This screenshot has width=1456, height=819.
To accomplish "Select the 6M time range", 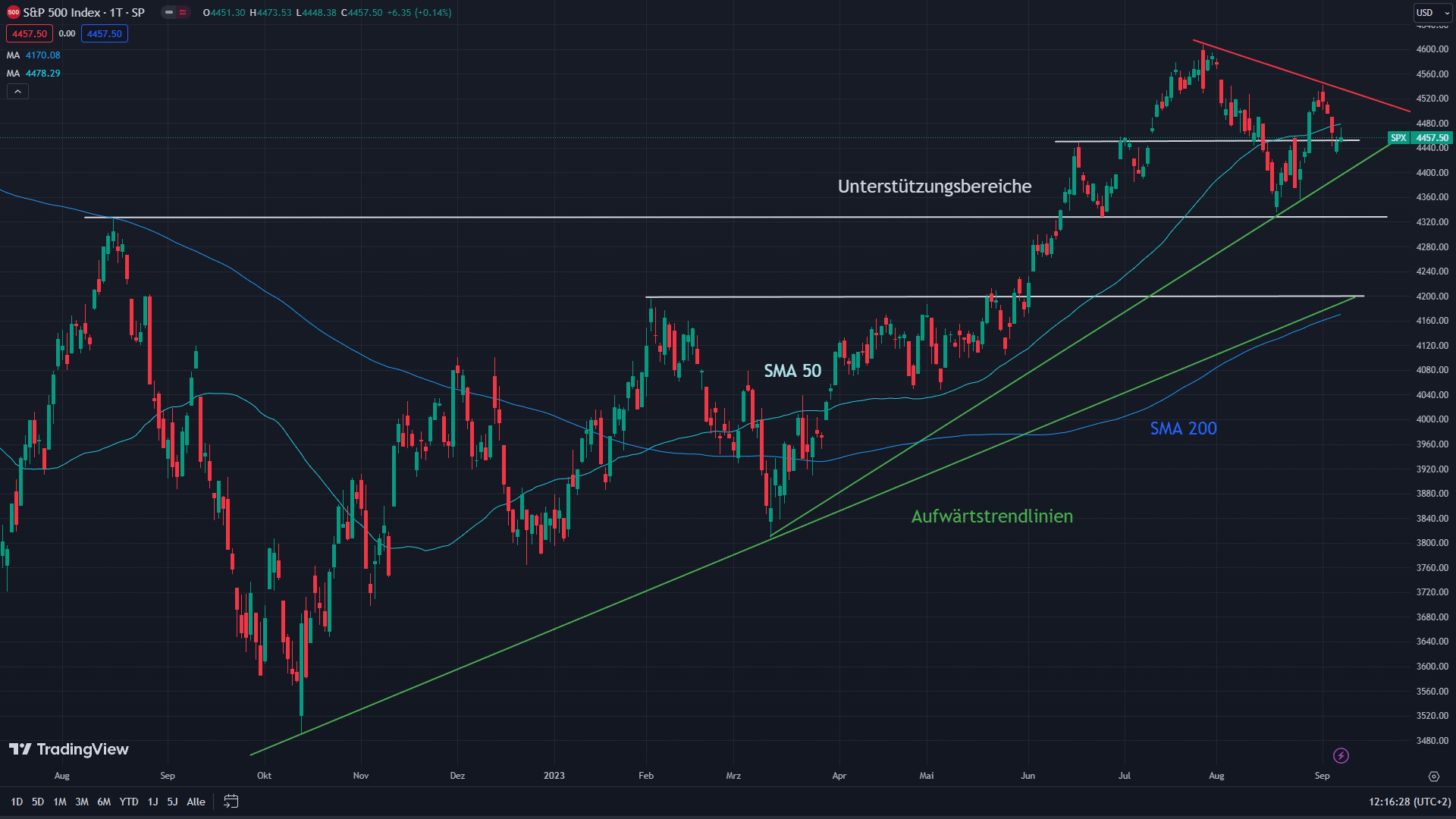I will click(104, 802).
